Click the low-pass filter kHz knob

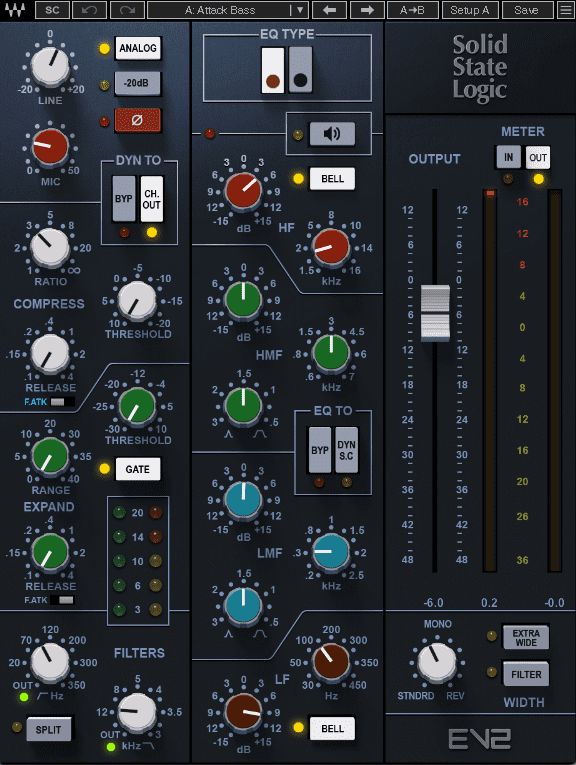[137, 712]
